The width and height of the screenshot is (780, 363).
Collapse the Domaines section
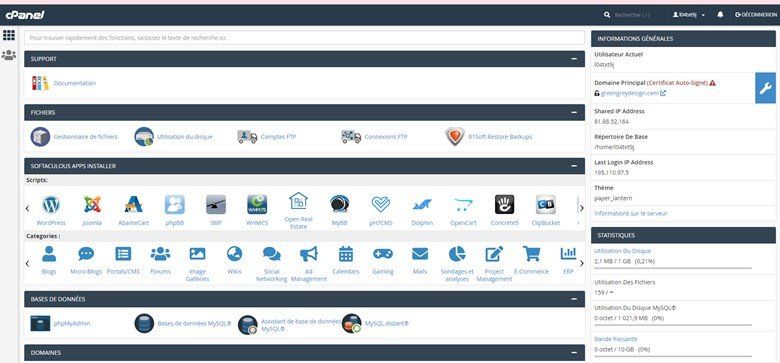point(574,353)
